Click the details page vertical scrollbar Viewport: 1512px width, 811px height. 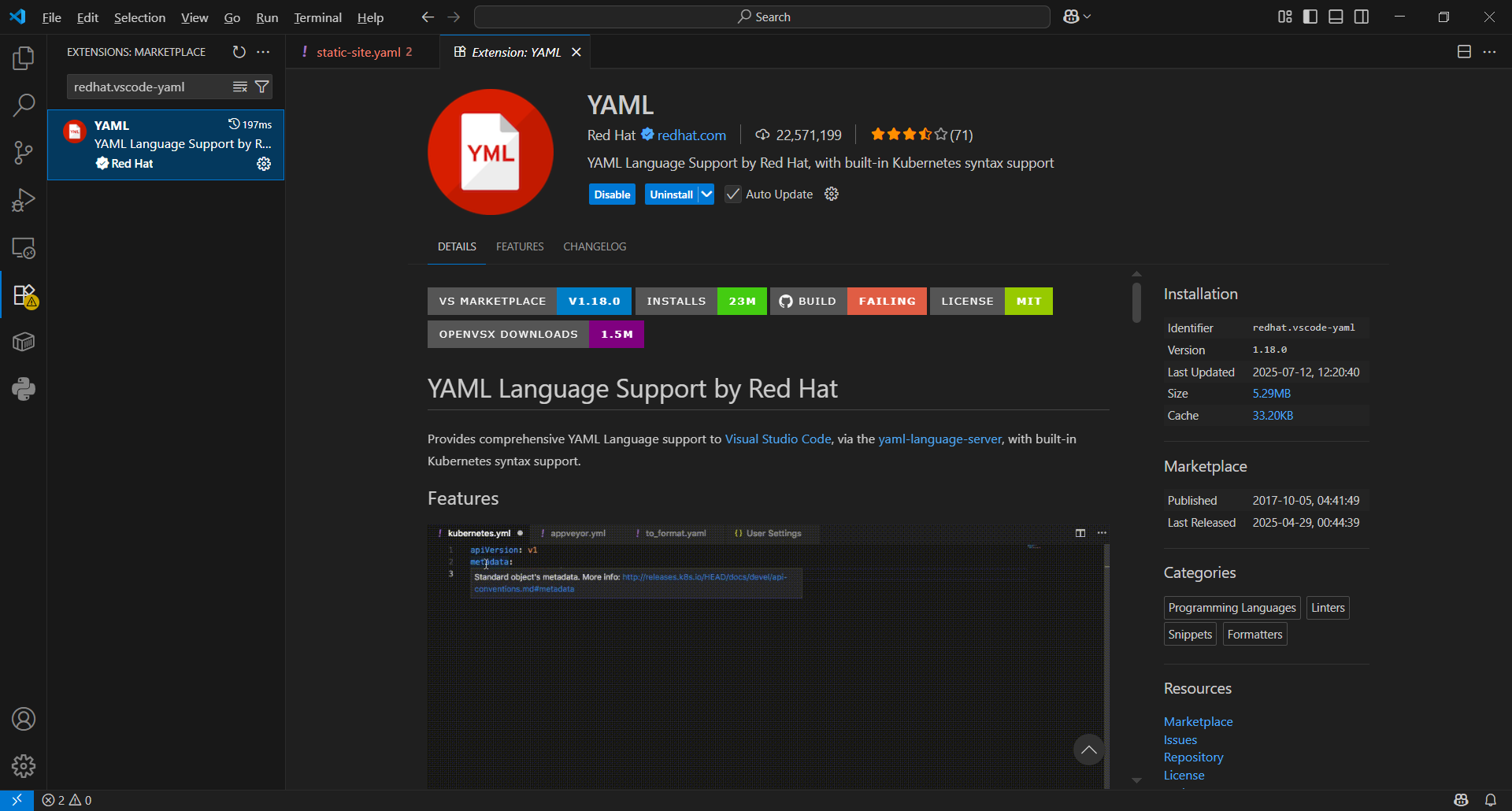[1136, 303]
